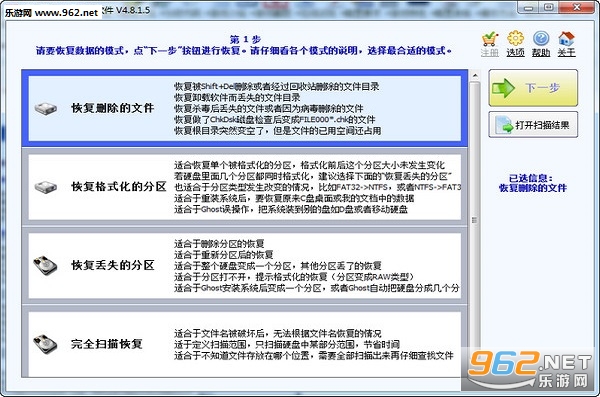Open the 选项 link
The height and width of the screenshot is (397, 600).
click(x=515, y=52)
